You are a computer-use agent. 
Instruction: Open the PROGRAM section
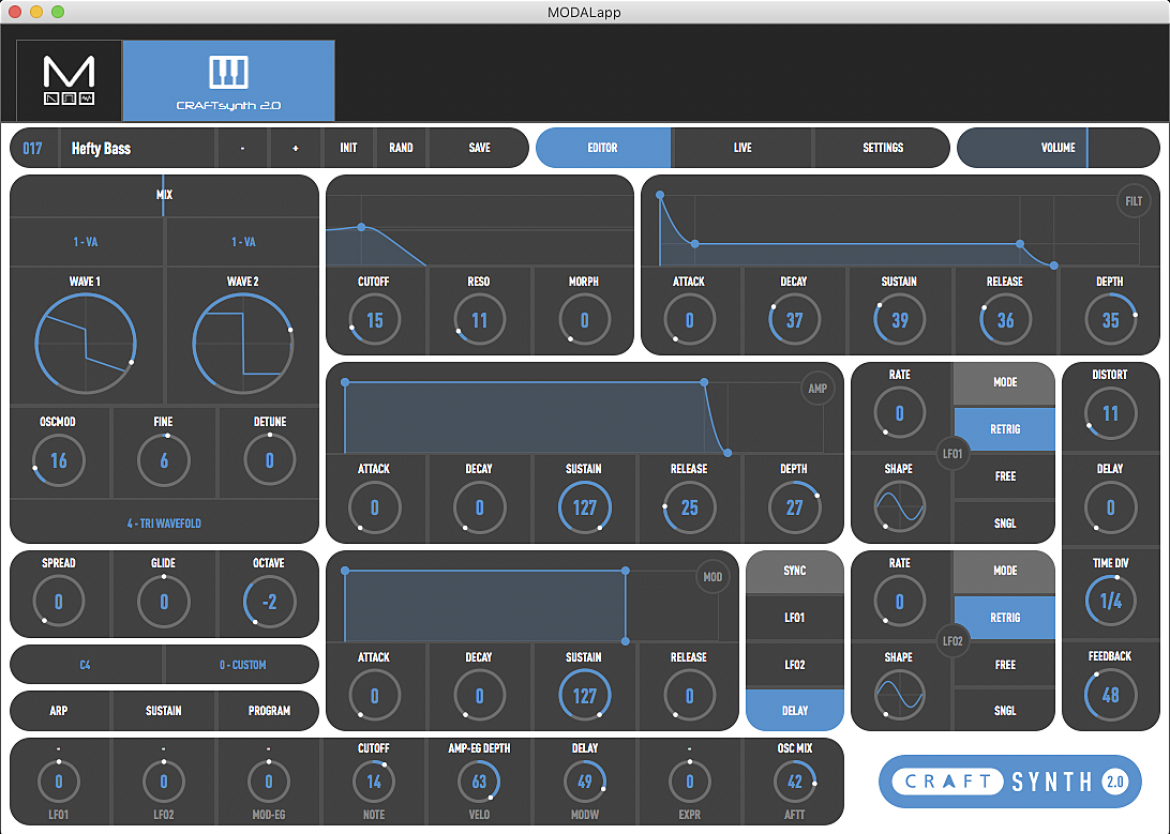point(269,710)
